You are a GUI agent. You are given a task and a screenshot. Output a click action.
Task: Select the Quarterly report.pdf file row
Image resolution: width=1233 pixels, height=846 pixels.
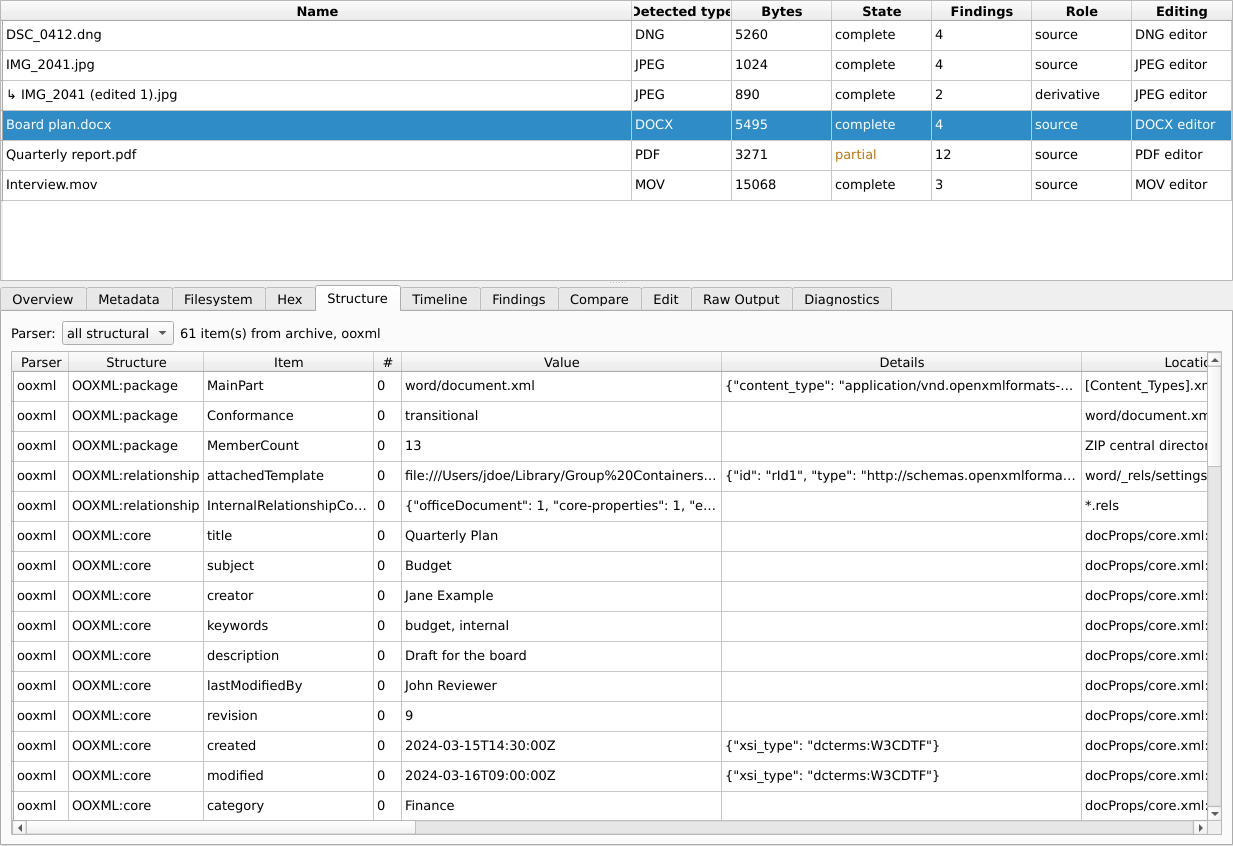coord(616,155)
